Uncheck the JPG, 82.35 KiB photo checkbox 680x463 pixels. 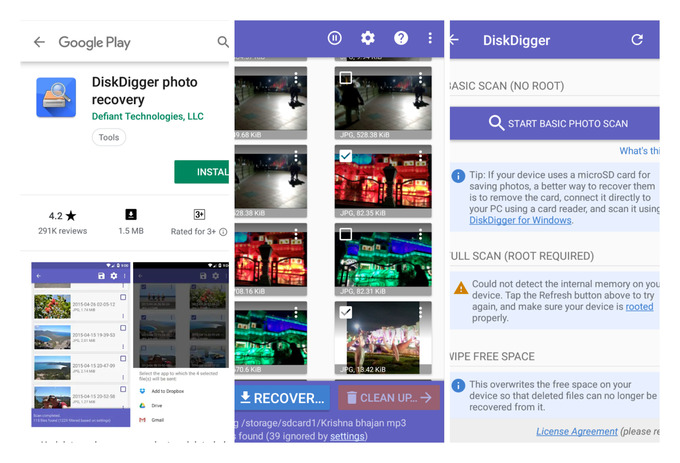[x=346, y=156]
